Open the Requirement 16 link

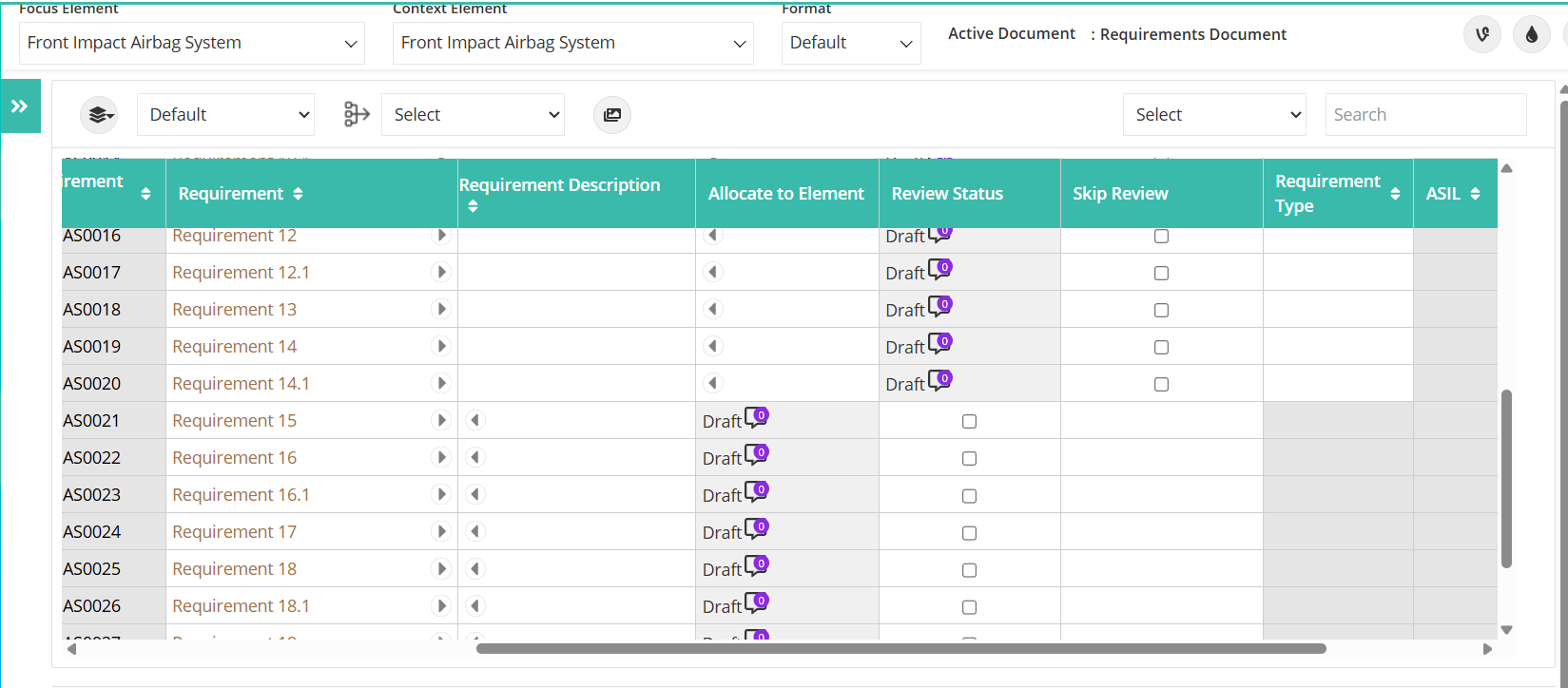pos(234,458)
